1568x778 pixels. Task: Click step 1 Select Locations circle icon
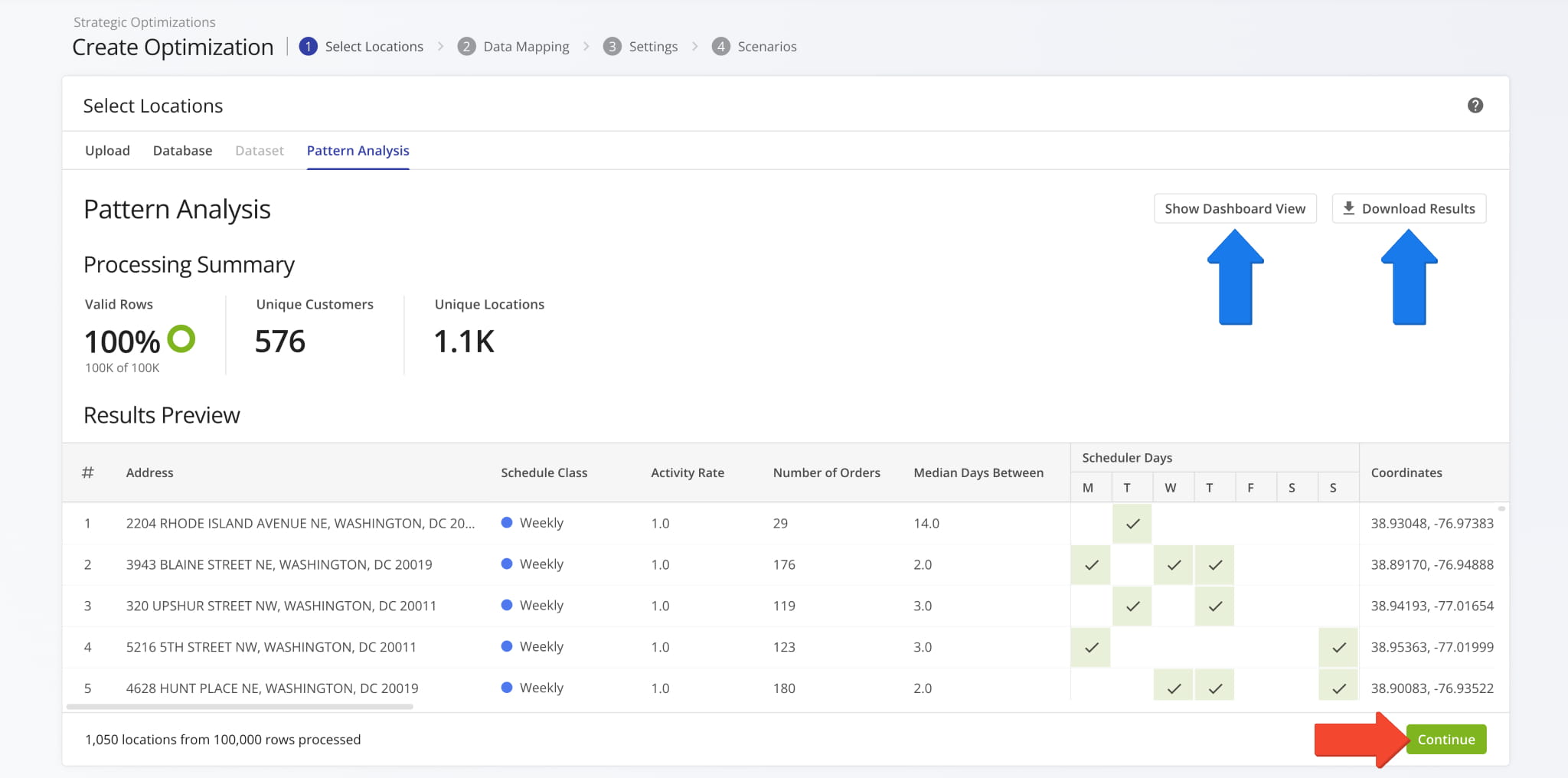pos(308,47)
